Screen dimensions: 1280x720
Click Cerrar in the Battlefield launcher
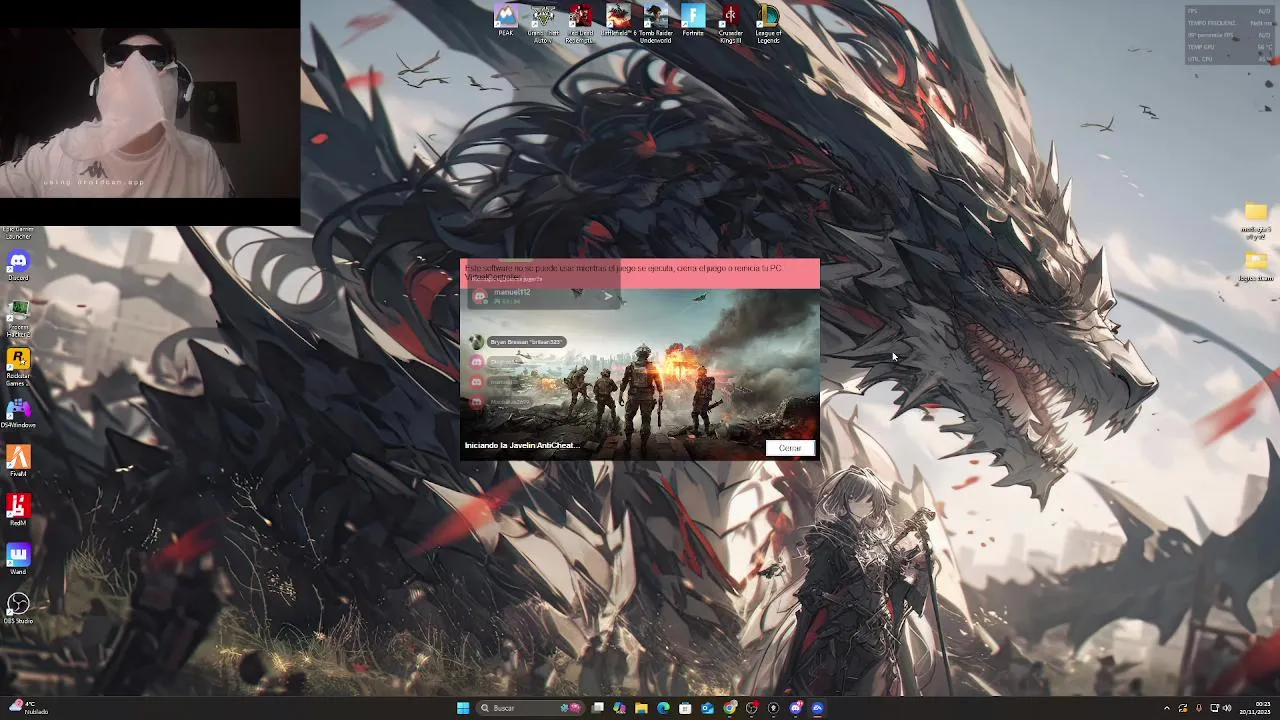pos(790,448)
